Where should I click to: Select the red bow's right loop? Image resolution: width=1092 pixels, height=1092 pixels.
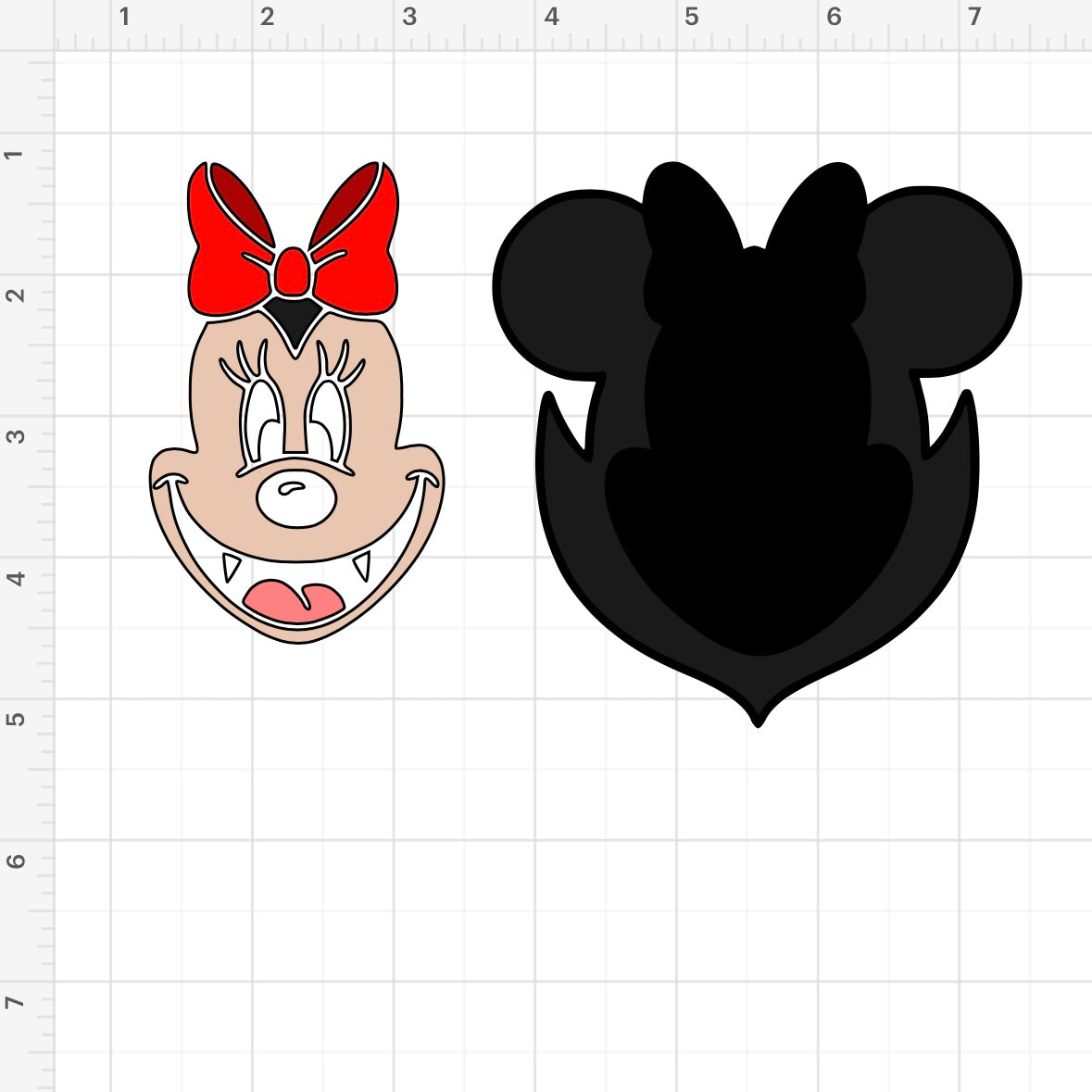(x=366, y=269)
